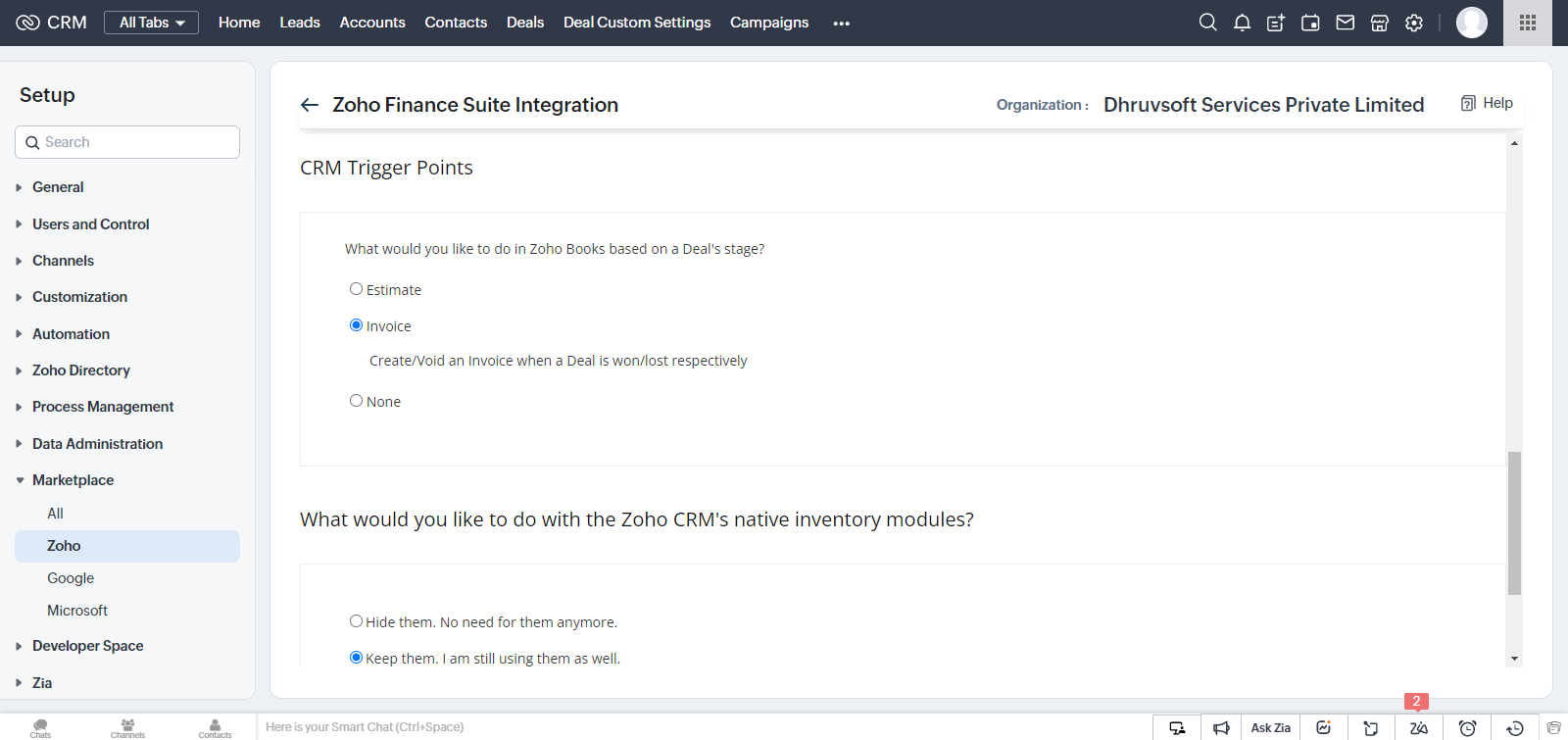The image size is (1568, 740).
Task: Click the scrollbar down arrow
Action: coord(1514,659)
